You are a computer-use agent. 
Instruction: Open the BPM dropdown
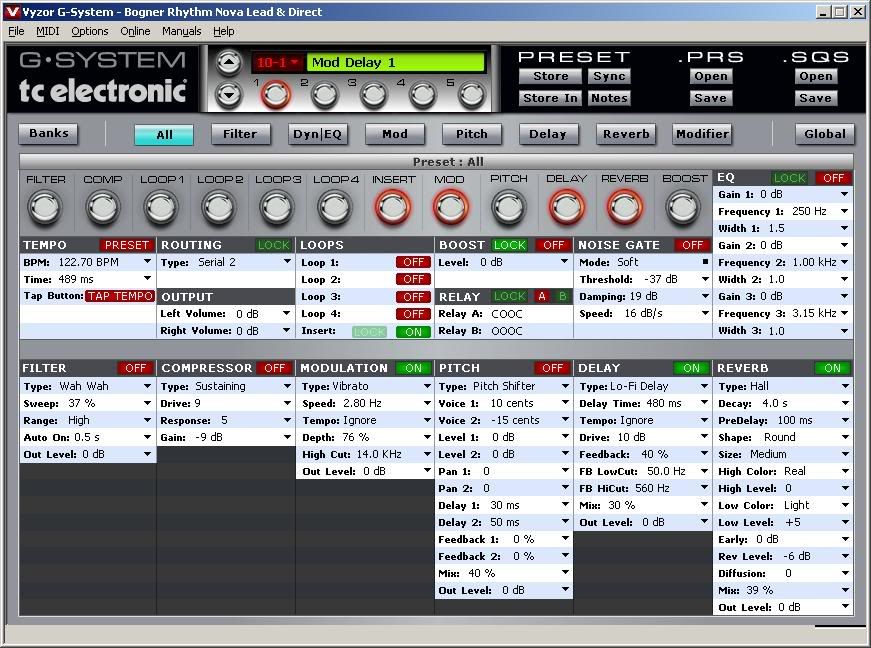tap(147, 262)
